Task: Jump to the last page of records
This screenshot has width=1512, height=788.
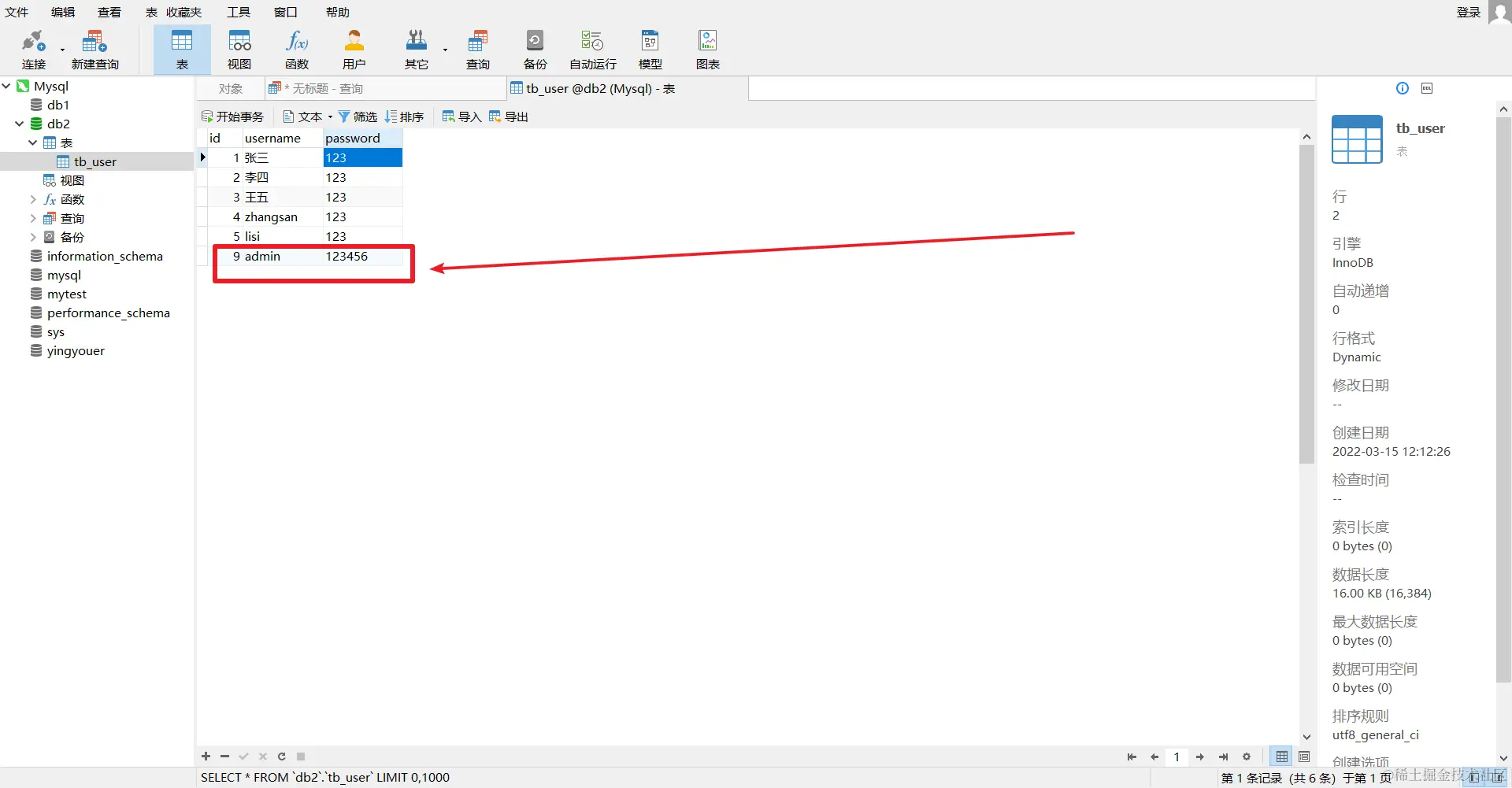Action: [1223, 757]
